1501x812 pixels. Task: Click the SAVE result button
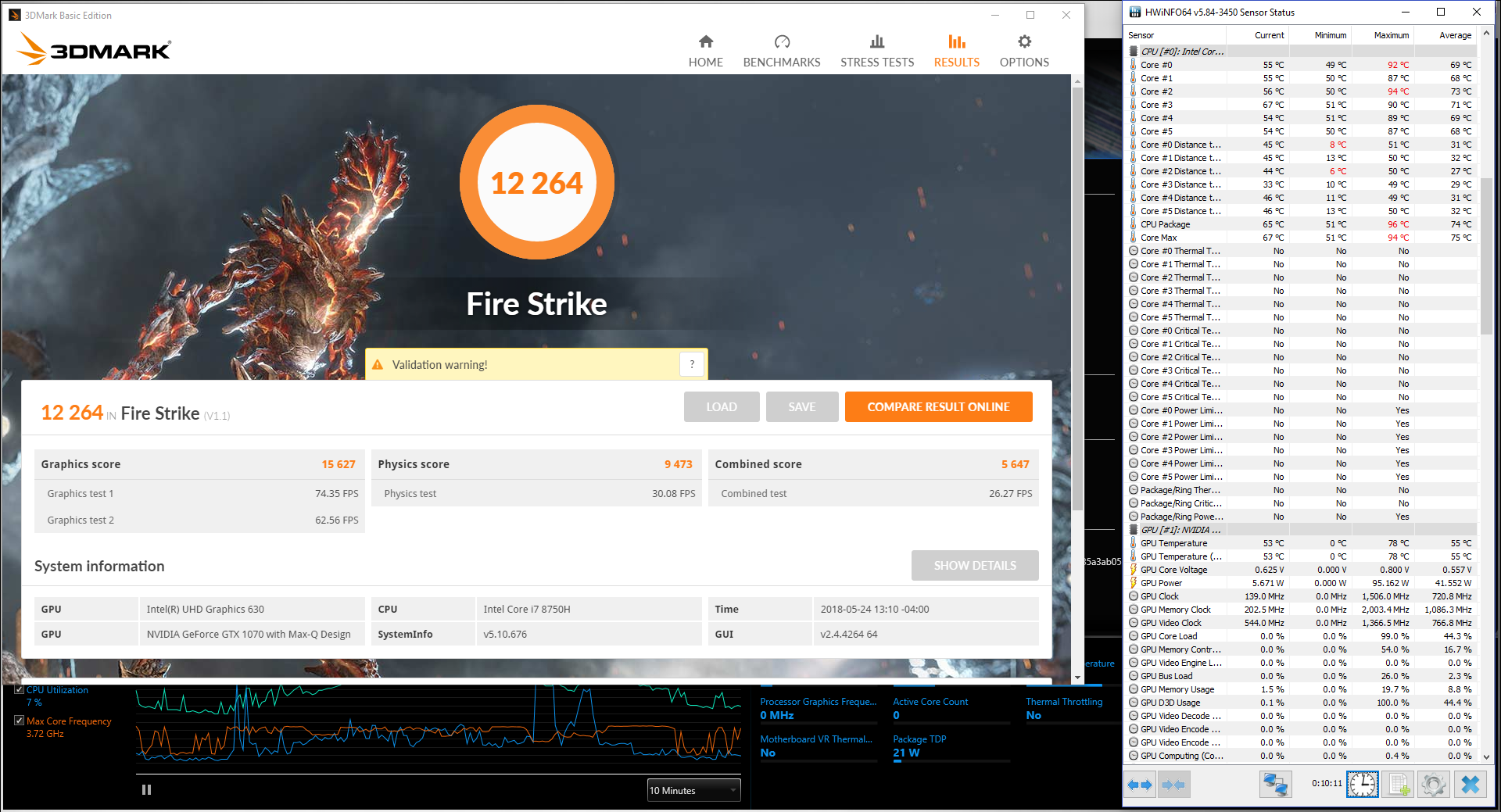802,407
